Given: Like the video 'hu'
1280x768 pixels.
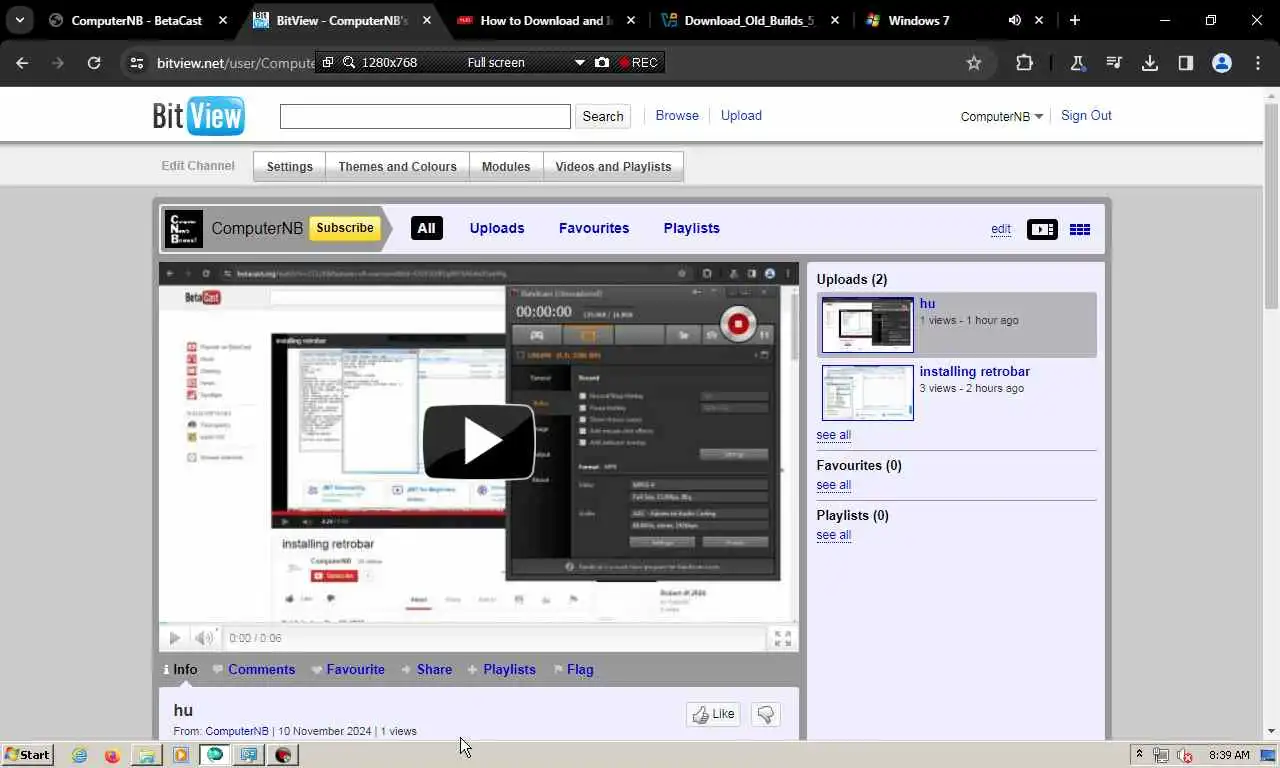Looking at the screenshot, I should [x=713, y=714].
